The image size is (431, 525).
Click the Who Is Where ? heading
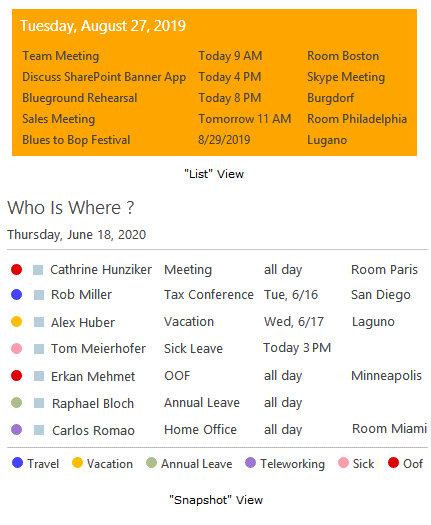pos(71,208)
